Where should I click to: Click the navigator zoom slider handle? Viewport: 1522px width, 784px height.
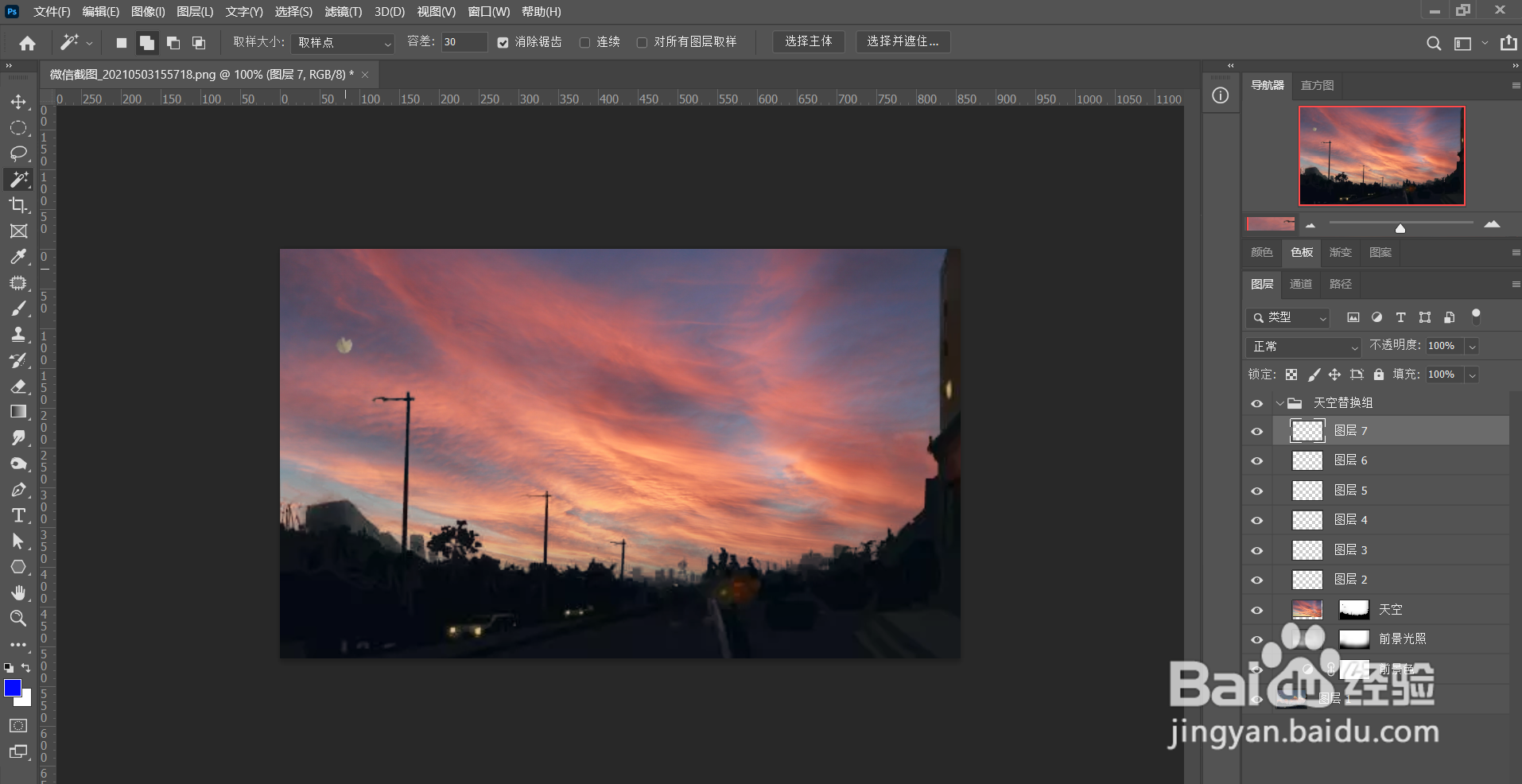(x=1400, y=228)
